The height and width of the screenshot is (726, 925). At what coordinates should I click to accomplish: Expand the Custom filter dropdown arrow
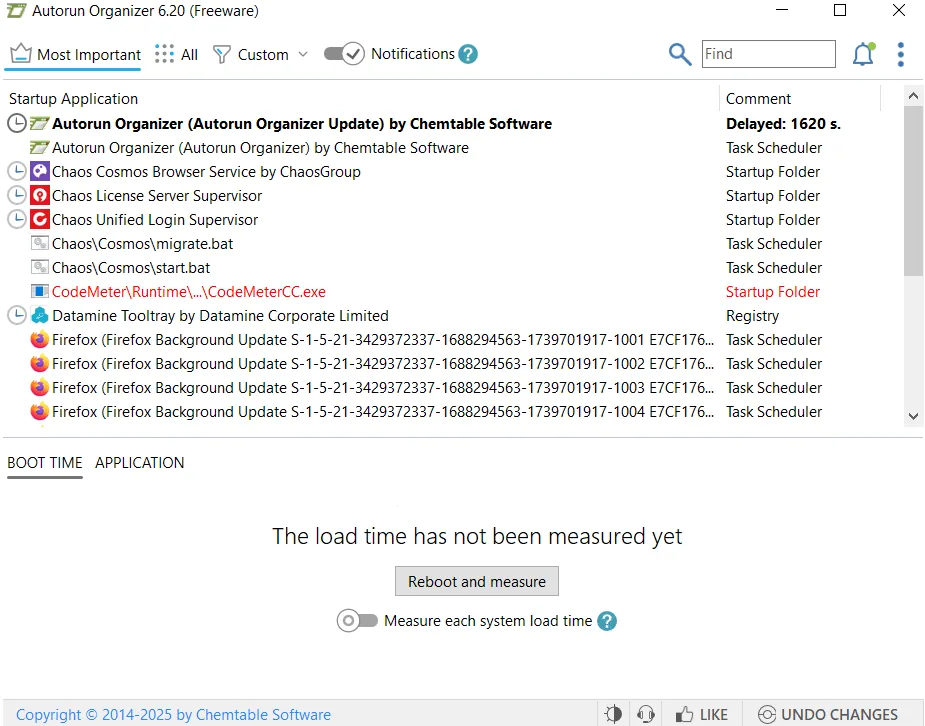tap(303, 54)
